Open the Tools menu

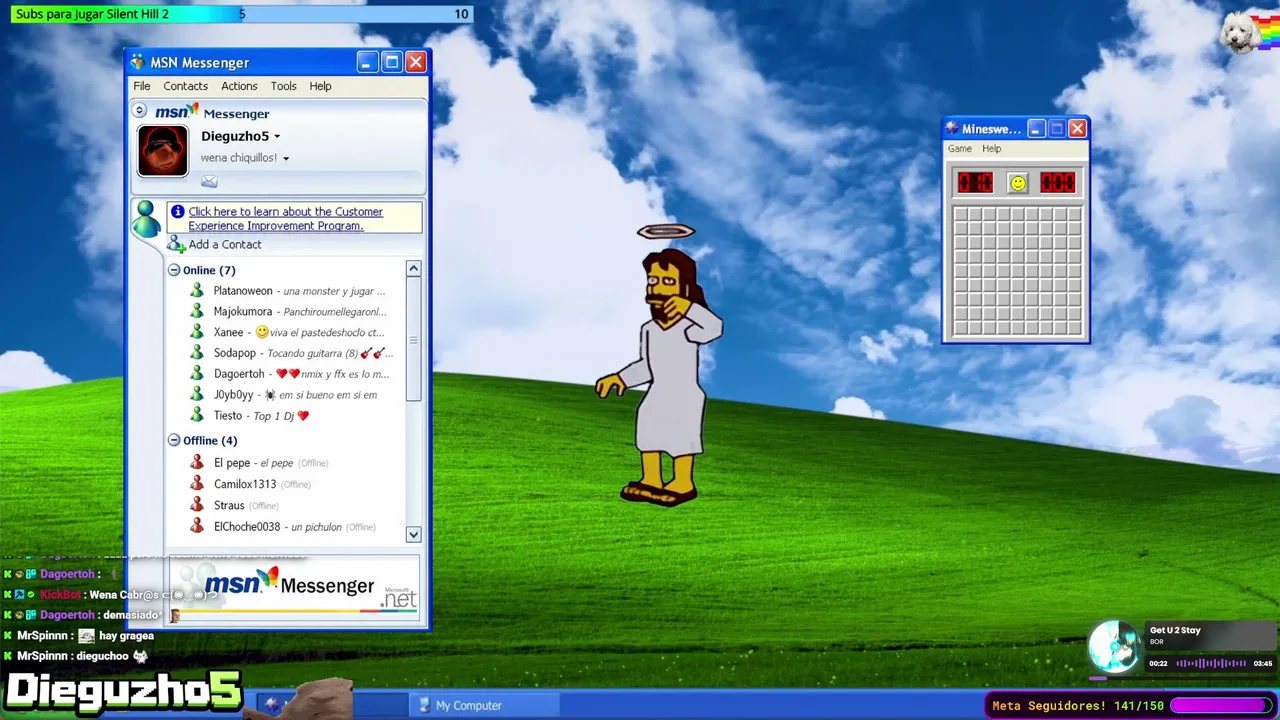(284, 86)
